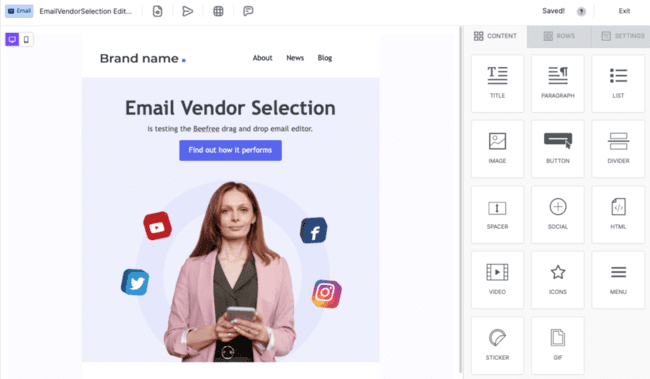Click the send test email icon
The width and height of the screenshot is (650, 379).
(188, 11)
